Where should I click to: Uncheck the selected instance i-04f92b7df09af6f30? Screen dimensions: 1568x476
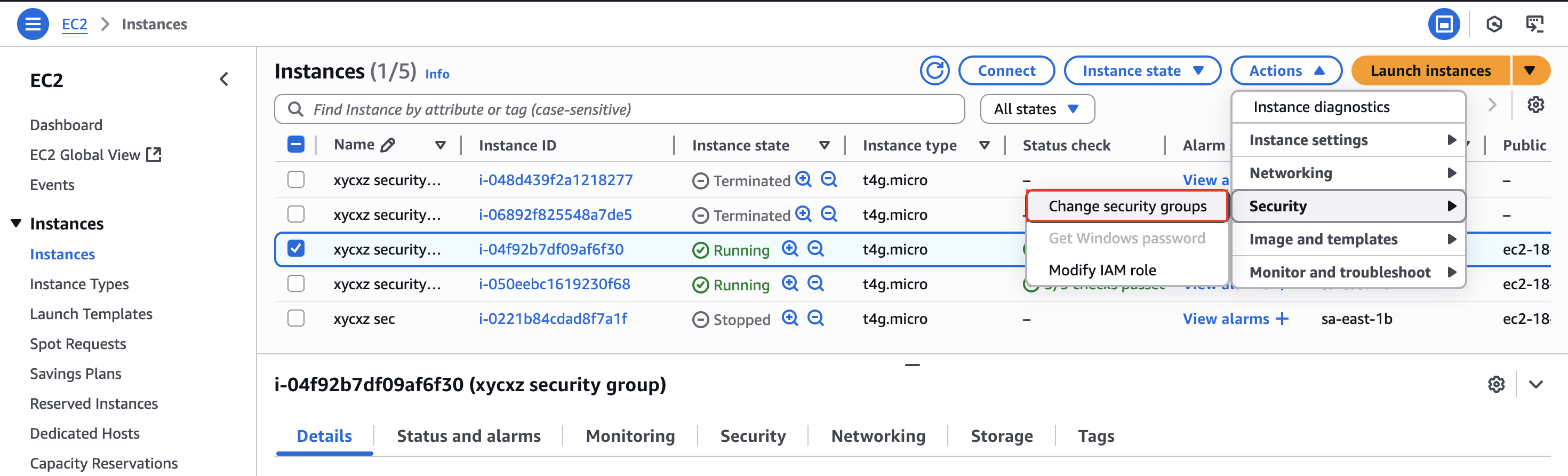pos(296,249)
